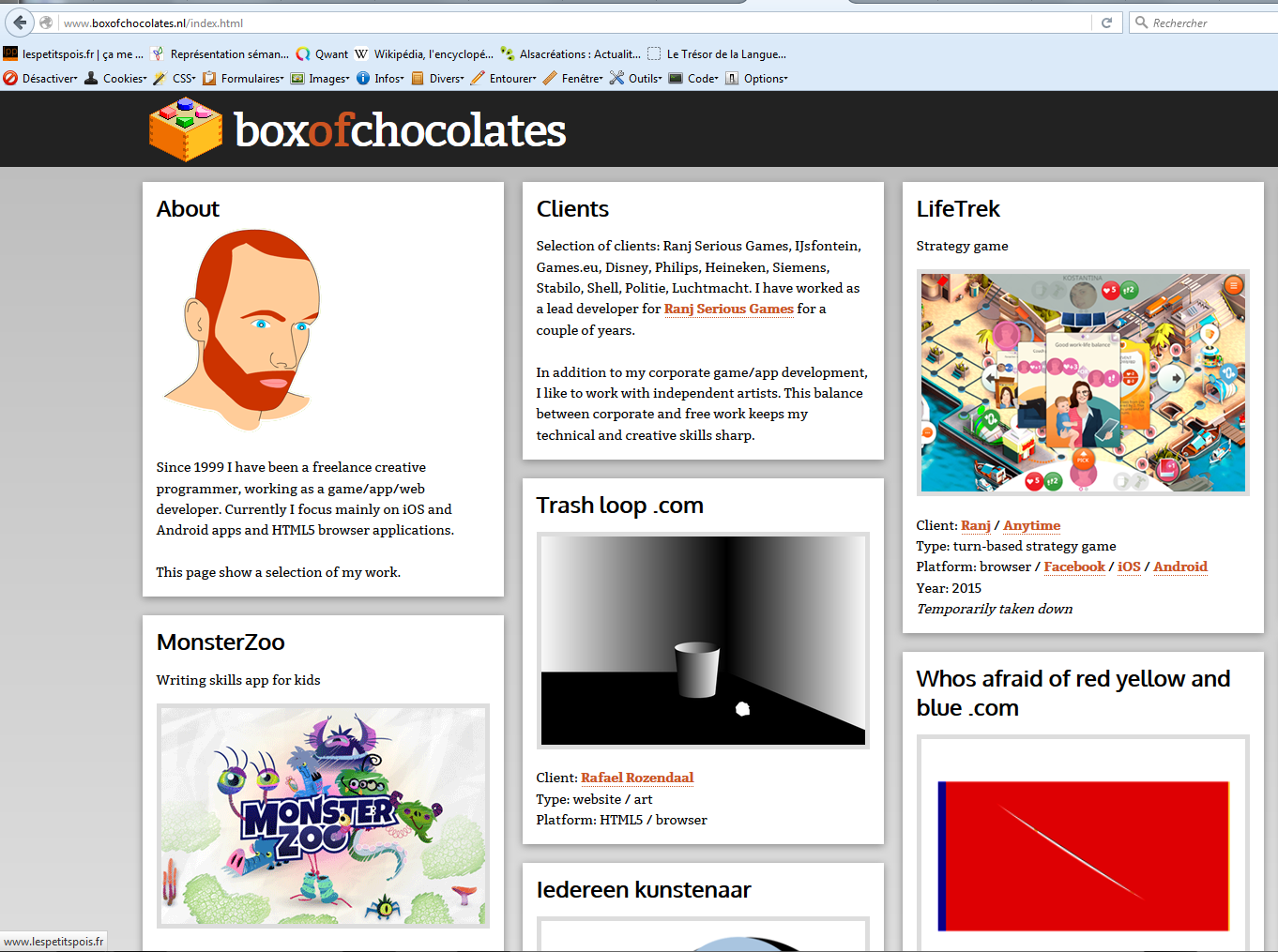Open lespetitspois.fr bookmark
The width and height of the screenshot is (1278, 952).
click(73, 54)
